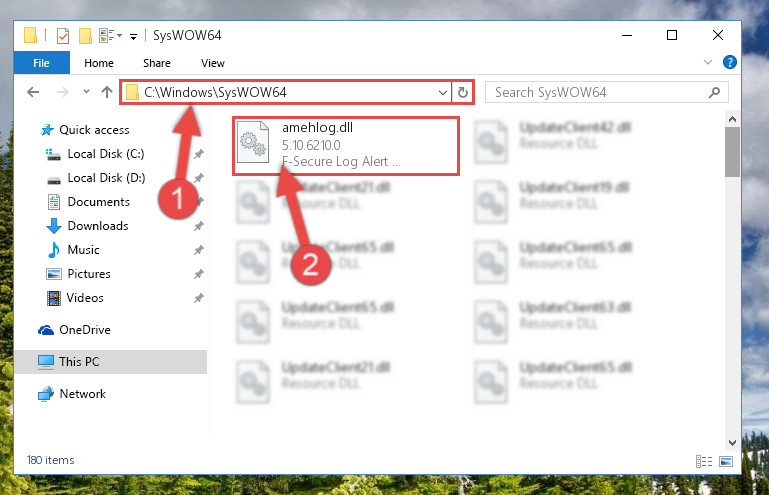The width and height of the screenshot is (769, 495).
Task: Click the Properties quick access toolbar icon
Action: 63,36
